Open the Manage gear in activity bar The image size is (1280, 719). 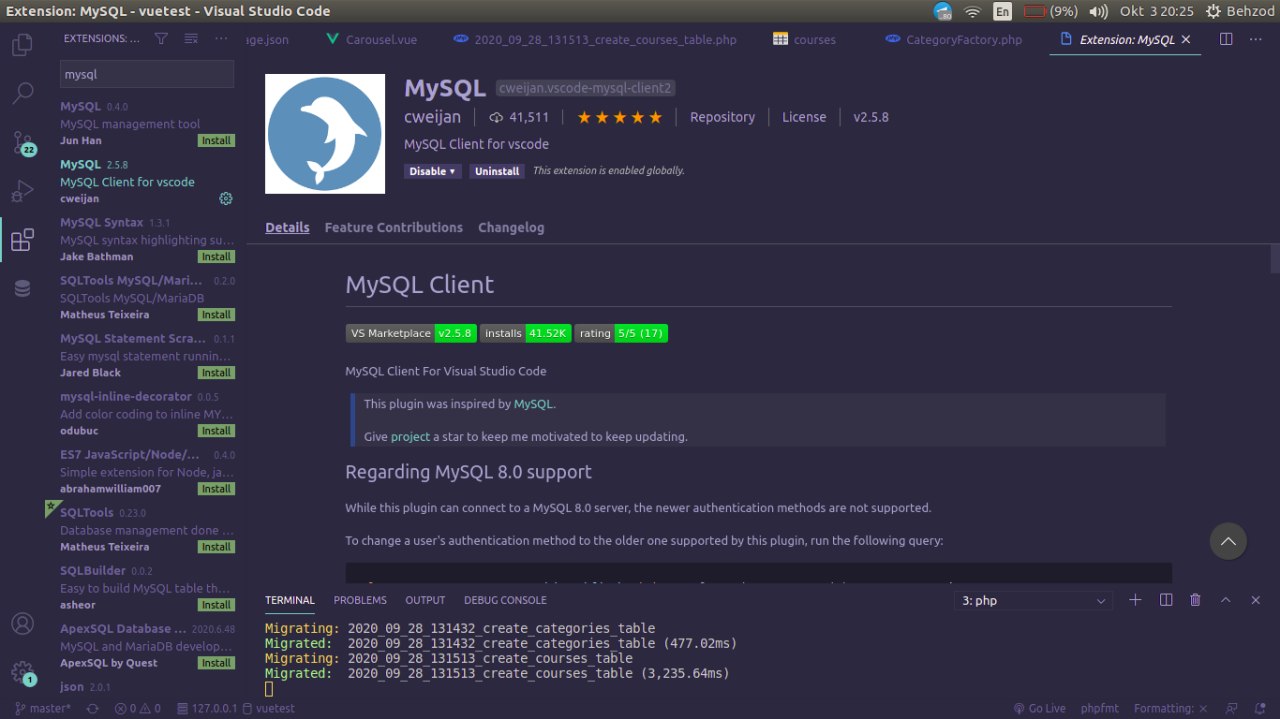pyautogui.click(x=22, y=672)
